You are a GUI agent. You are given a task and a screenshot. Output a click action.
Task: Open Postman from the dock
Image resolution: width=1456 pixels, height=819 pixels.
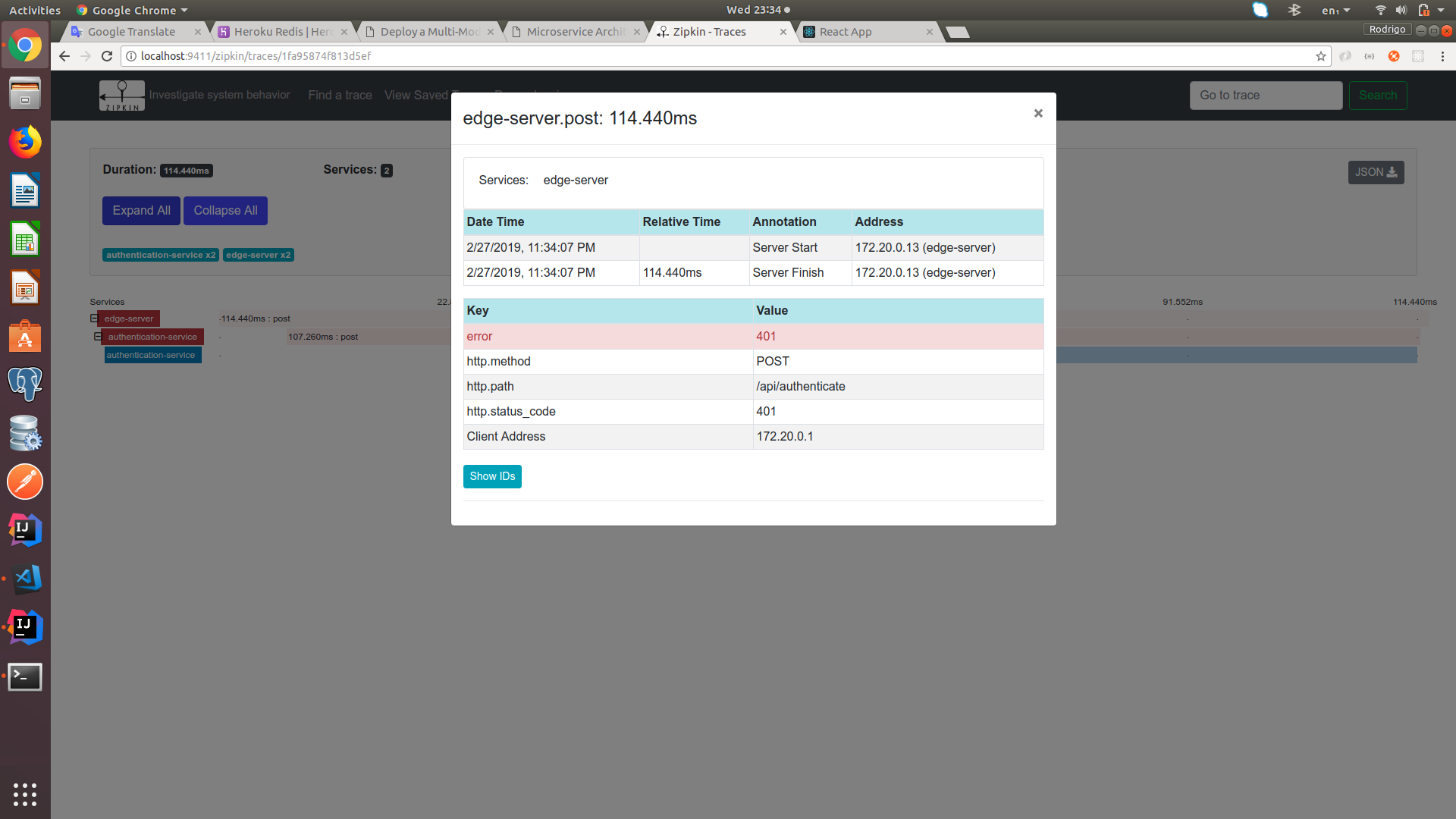(x=25, y=482)
